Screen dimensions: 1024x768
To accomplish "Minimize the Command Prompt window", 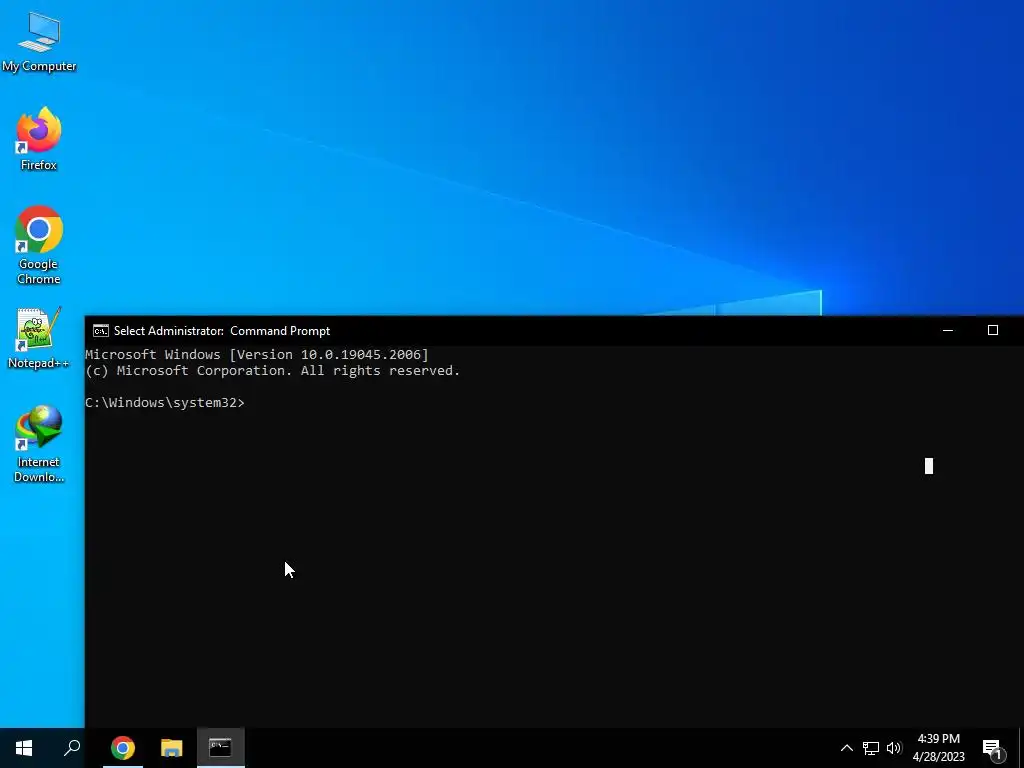I will (948, 330).
